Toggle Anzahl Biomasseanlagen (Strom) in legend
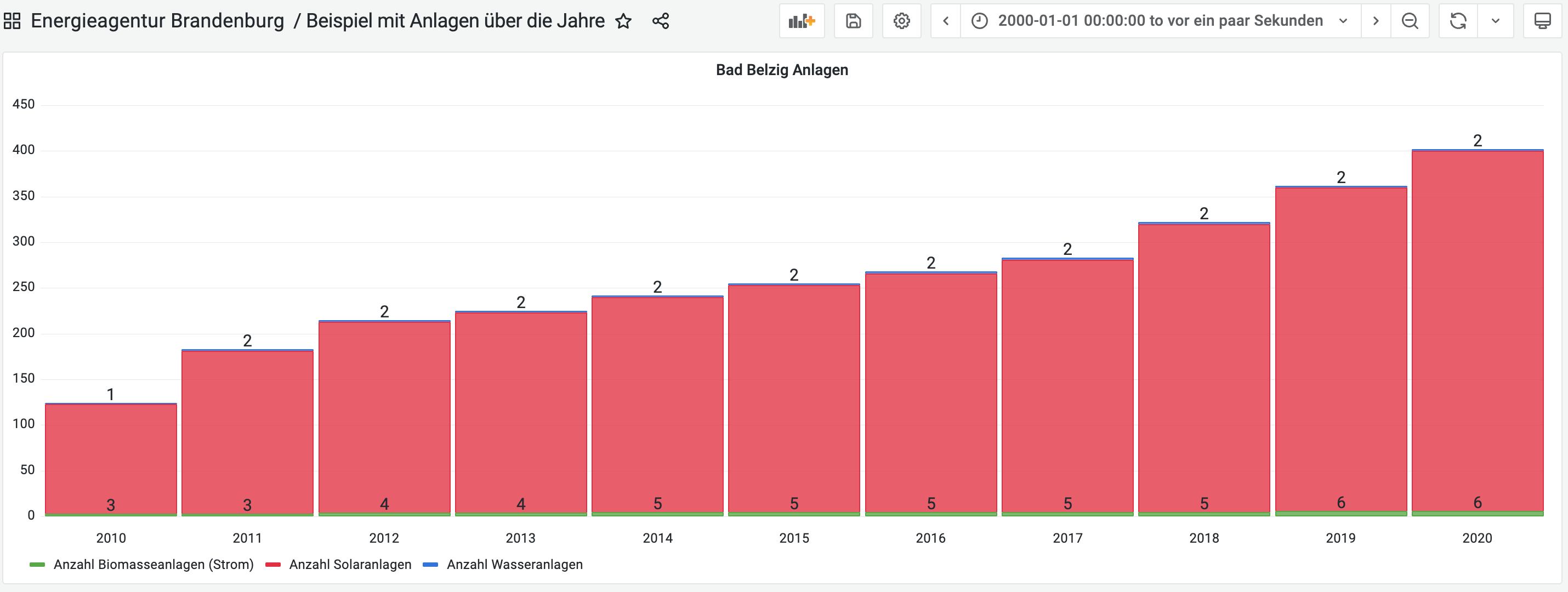1568x592 pixels. tap(154, 564)
